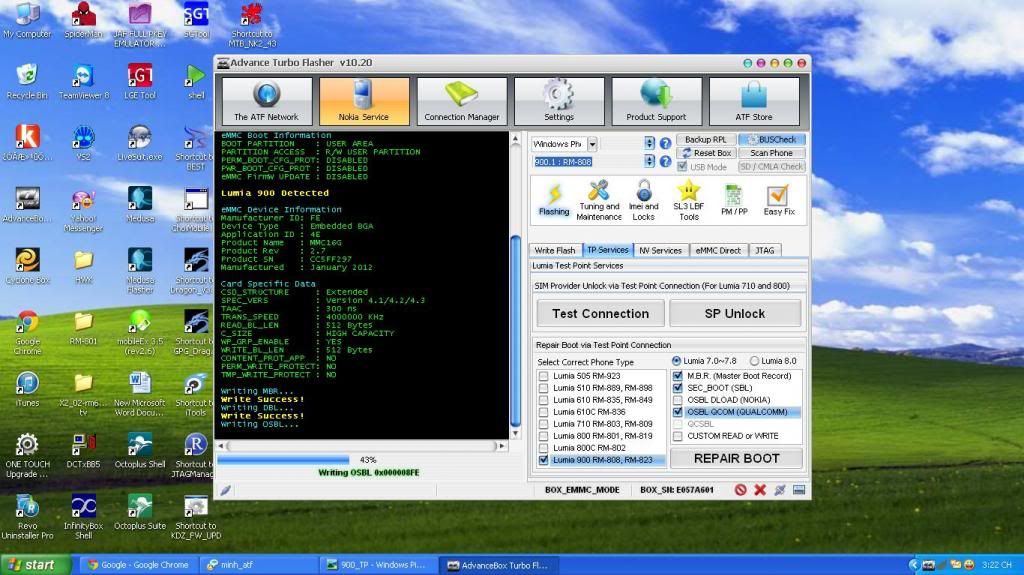Click the blue window status bar icon
Image resolution: width=1024 pixels, height=575 pixels.
799,489
